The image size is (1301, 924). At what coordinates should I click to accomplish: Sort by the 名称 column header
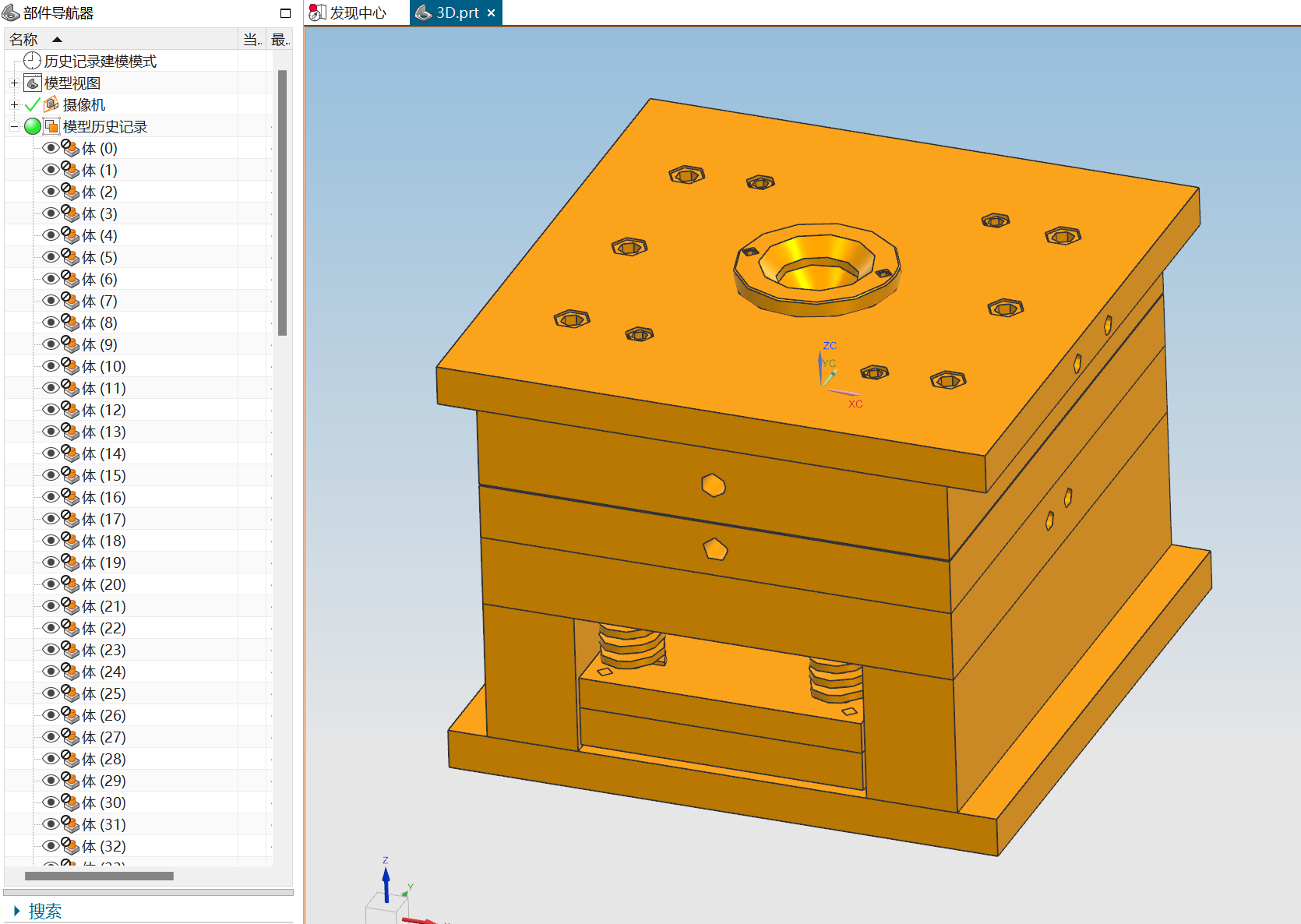coord(24,40)
